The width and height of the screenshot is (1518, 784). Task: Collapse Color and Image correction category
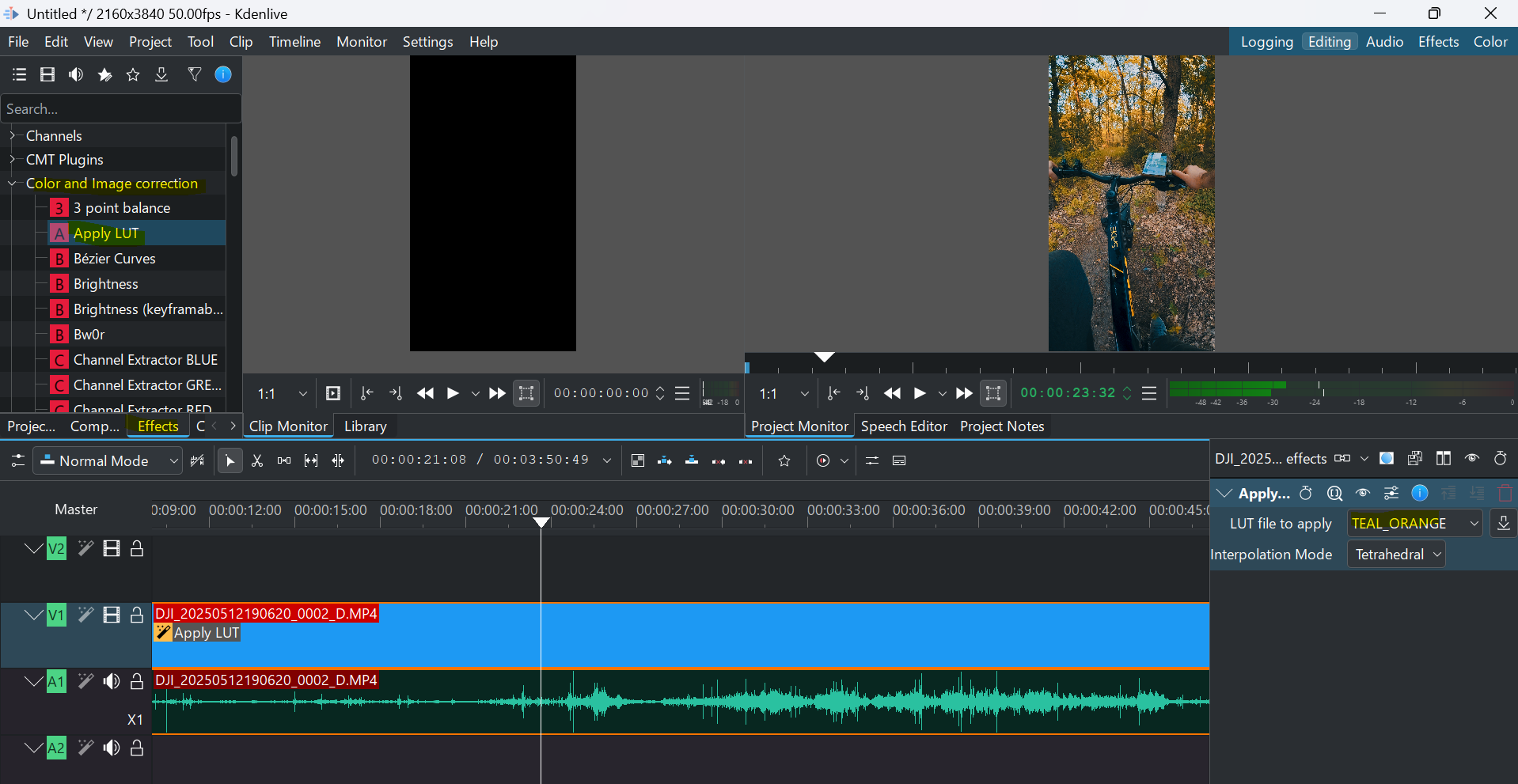tap(13, 184)
